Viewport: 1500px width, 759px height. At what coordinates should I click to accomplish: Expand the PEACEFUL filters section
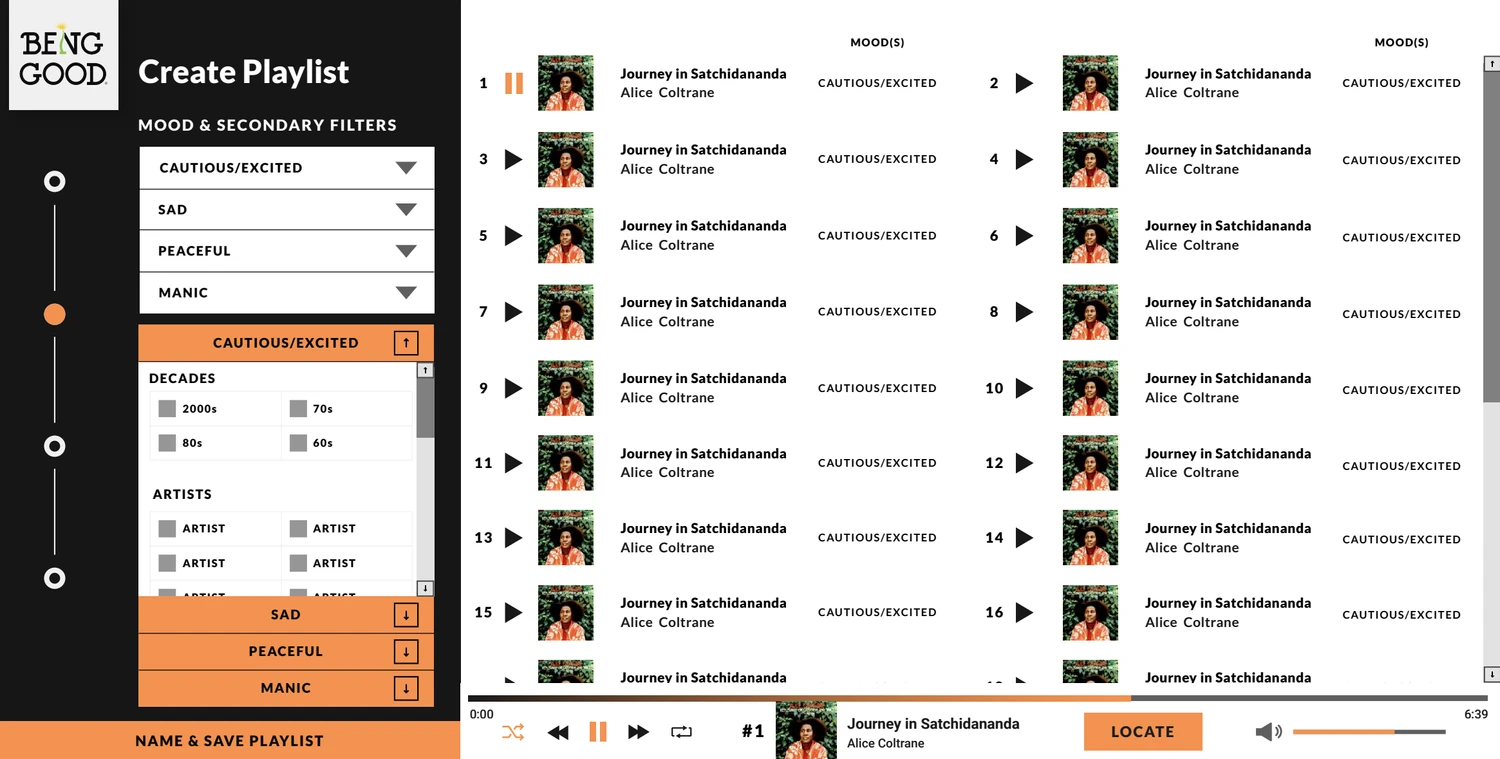pos(406,652)
